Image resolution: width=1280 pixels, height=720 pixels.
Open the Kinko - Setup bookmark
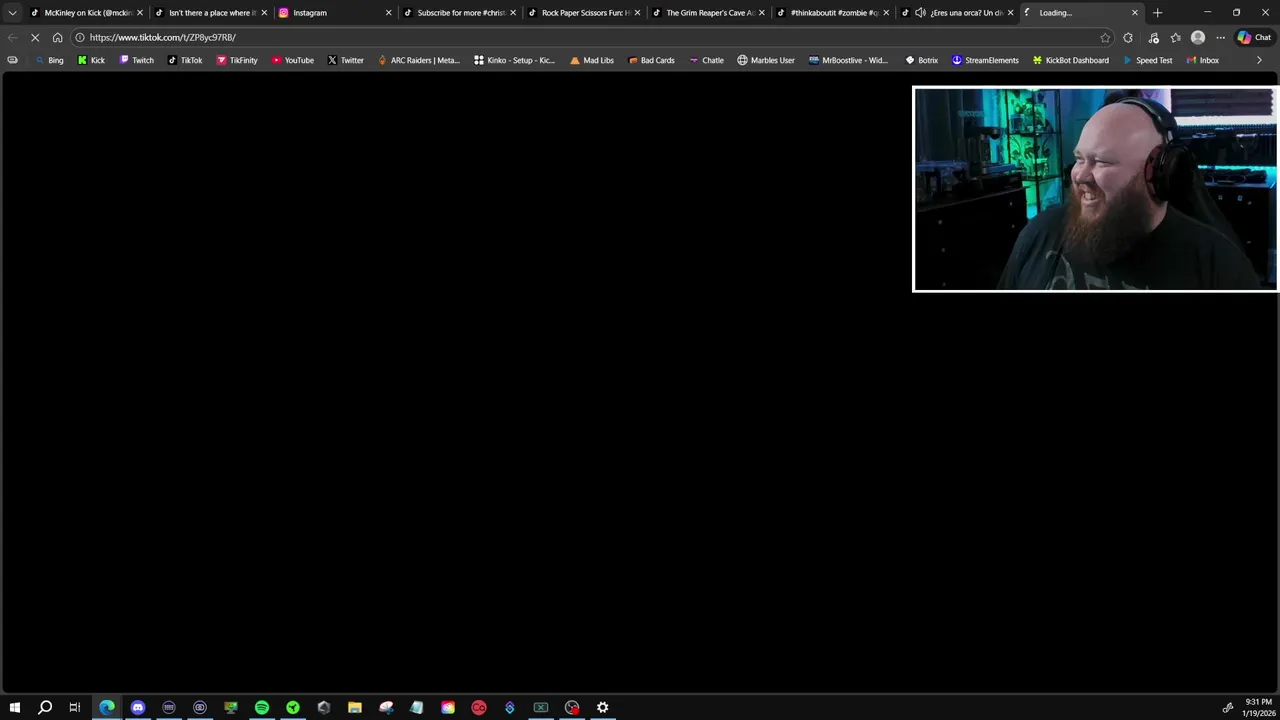(514, 60)
